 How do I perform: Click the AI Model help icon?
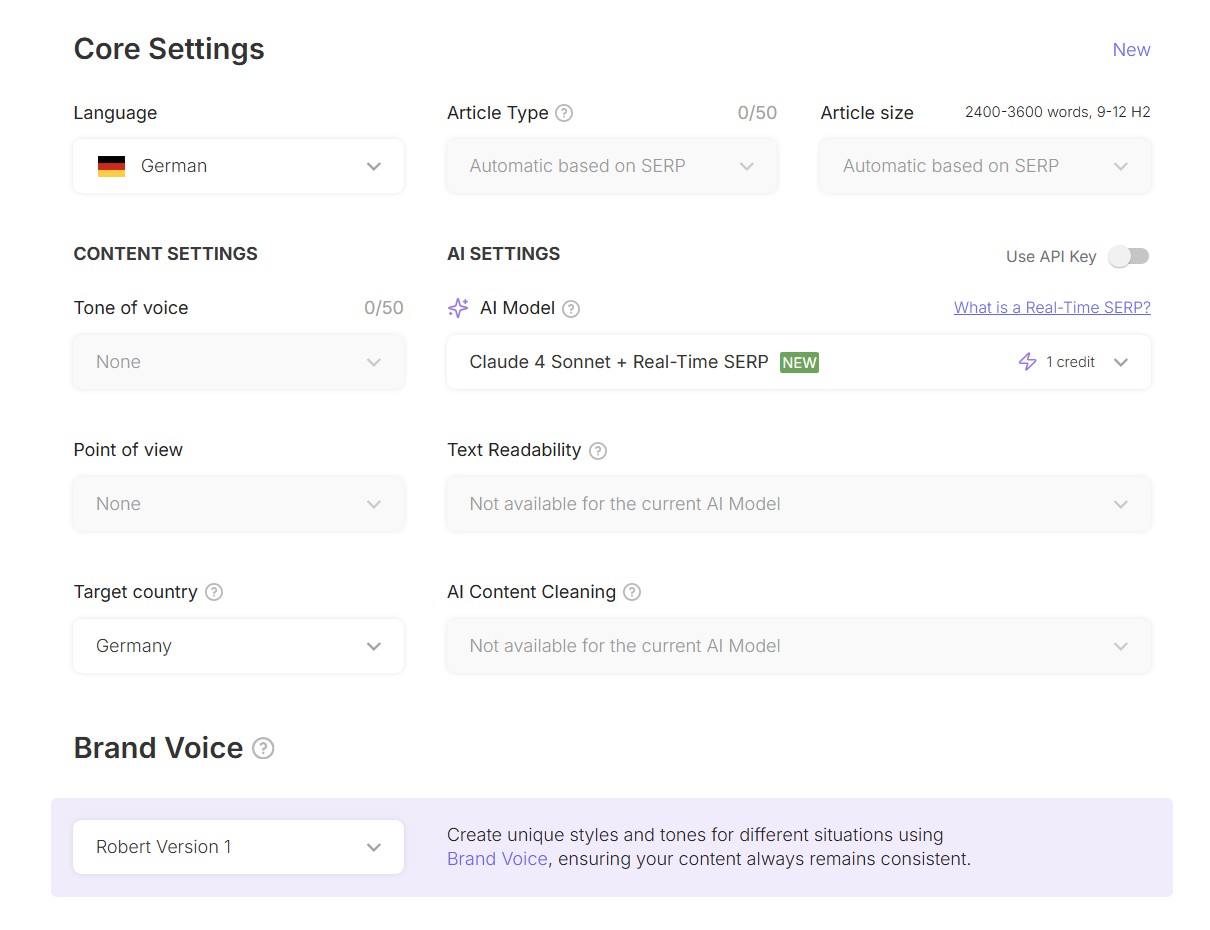[571, 309]
